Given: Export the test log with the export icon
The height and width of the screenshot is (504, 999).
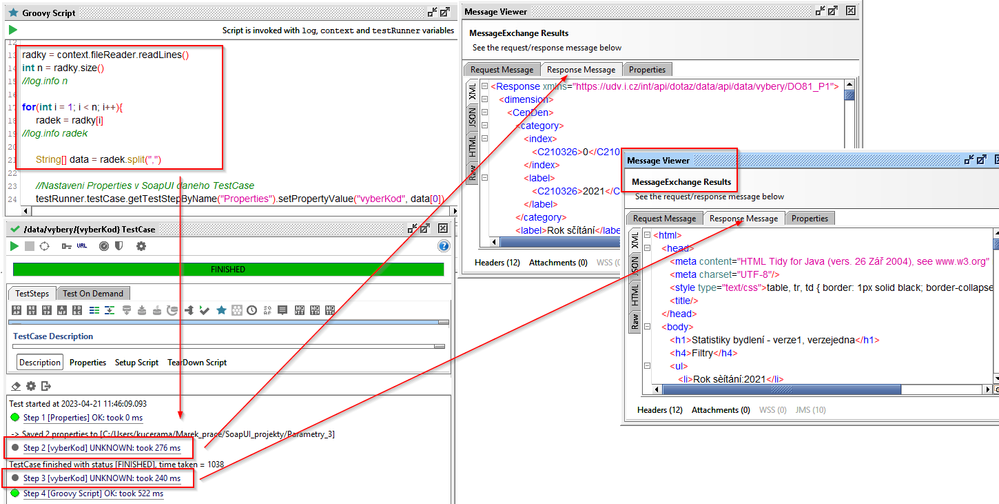Looking at the screenshot, I should click(46, 386).
